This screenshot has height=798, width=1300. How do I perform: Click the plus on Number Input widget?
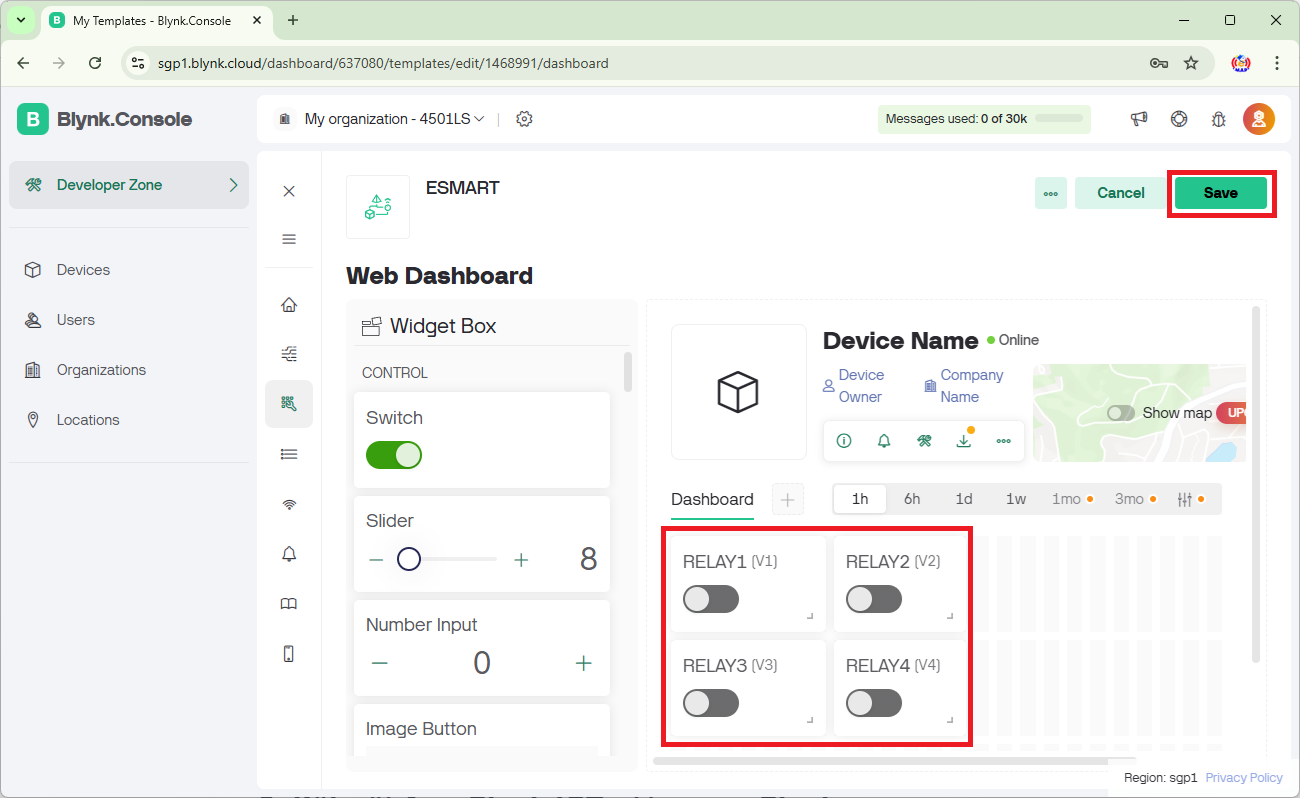584,663
